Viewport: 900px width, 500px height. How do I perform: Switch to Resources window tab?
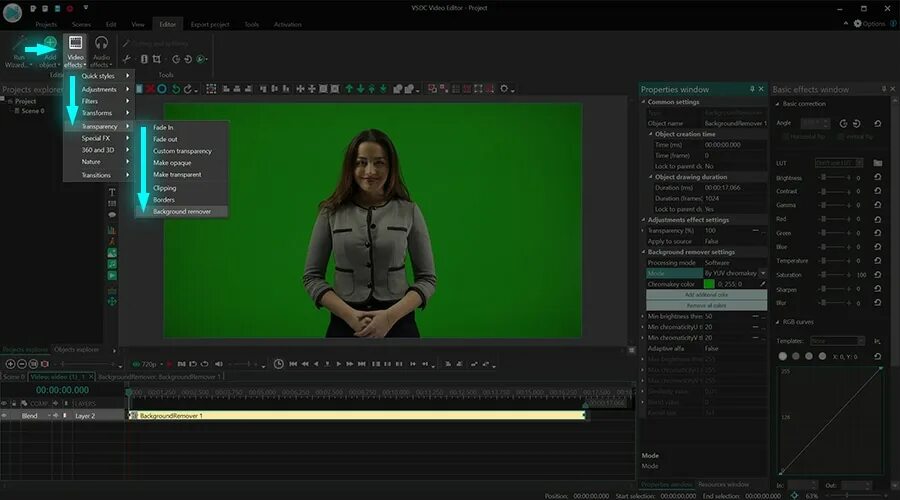(x=723, y=485)
